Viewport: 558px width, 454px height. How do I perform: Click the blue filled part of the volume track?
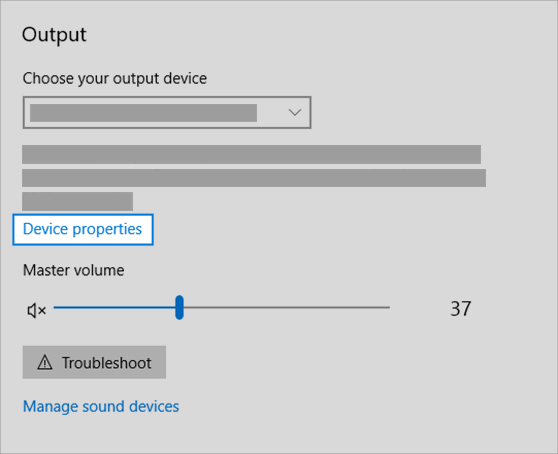[114, 307]
